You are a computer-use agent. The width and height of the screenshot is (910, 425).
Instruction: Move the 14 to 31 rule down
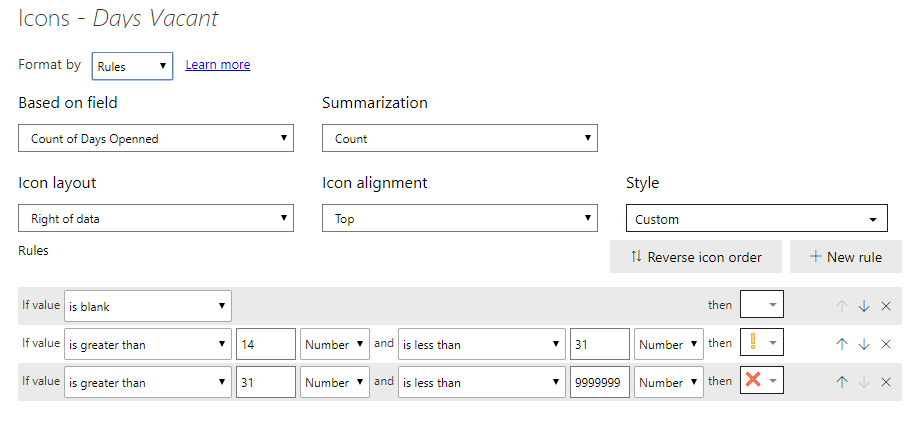864,344
